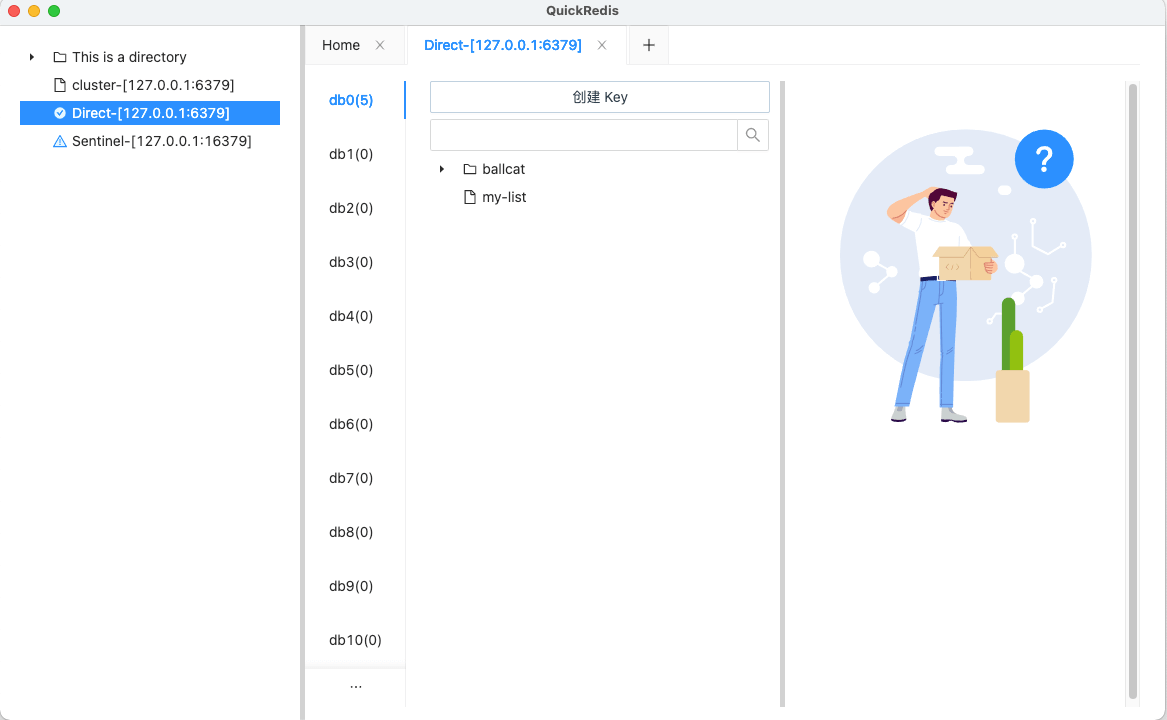
Task: Open a new tab with plus icon
Action: [648, 45]
